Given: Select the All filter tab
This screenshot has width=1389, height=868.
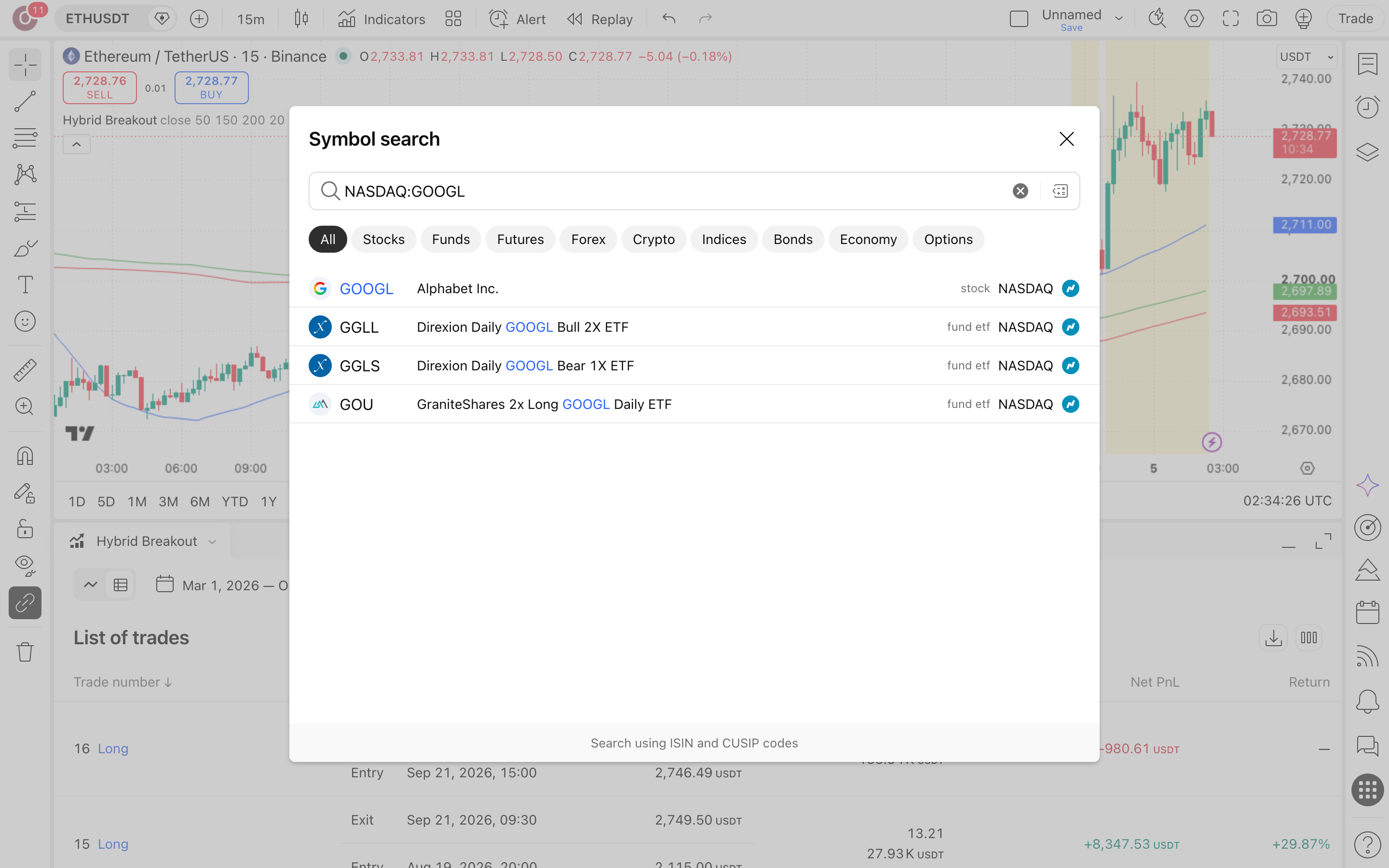Looking at the screenshot, I should click(x=328, y=239).
